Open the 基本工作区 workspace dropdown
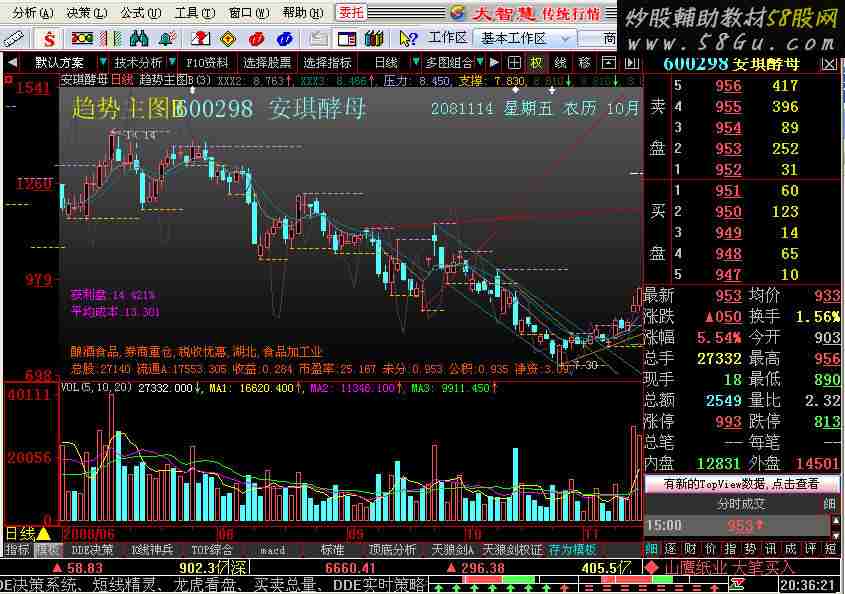845x594 pixels. click(x=523, y=38)
